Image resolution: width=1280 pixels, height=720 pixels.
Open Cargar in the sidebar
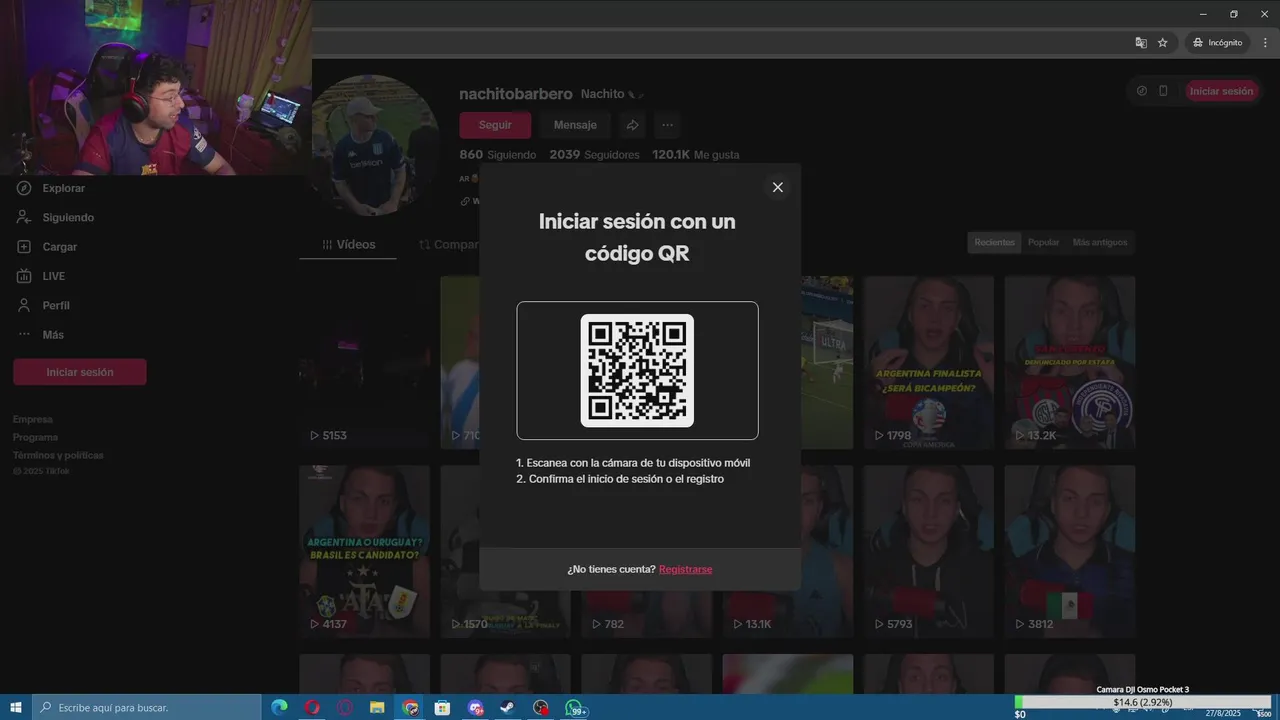(x=59, y=246)
